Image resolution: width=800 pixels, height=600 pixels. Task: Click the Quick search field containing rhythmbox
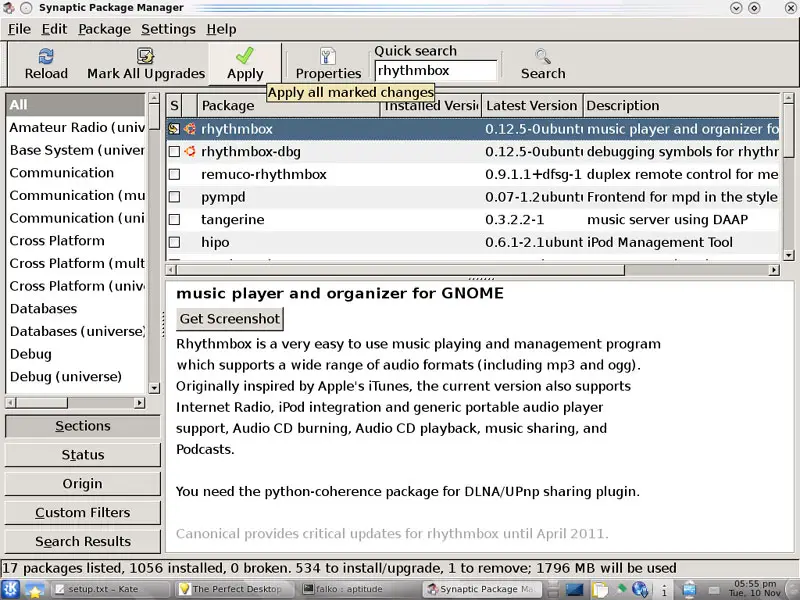pyautogui.click(x=436, y=70)
